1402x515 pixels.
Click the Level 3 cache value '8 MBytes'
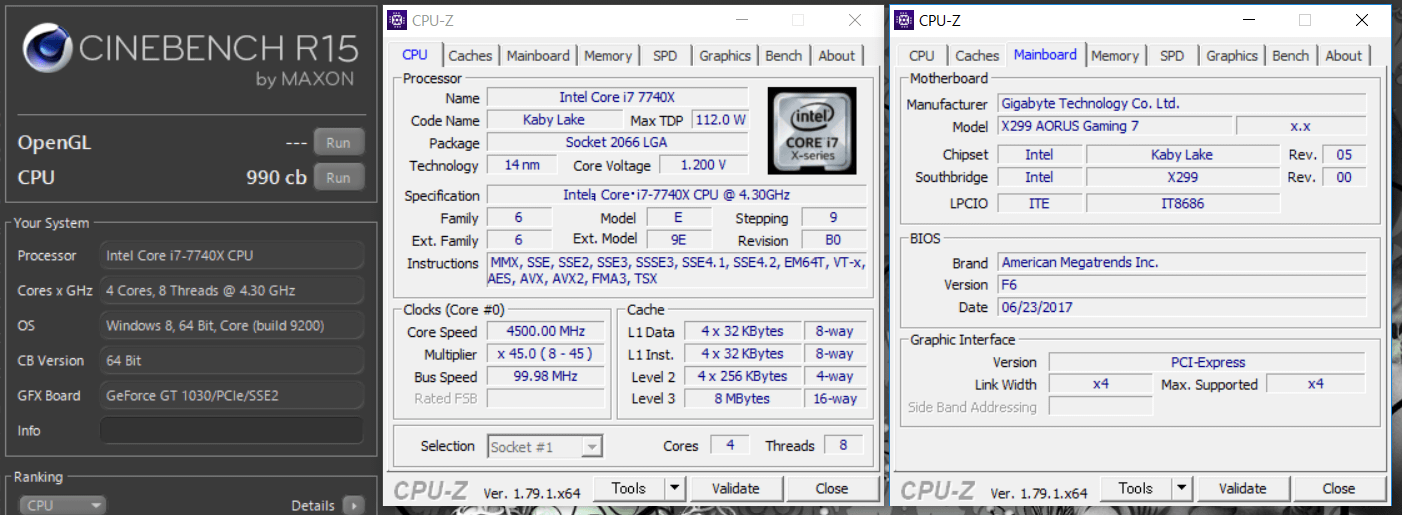[x=742, y=399]
